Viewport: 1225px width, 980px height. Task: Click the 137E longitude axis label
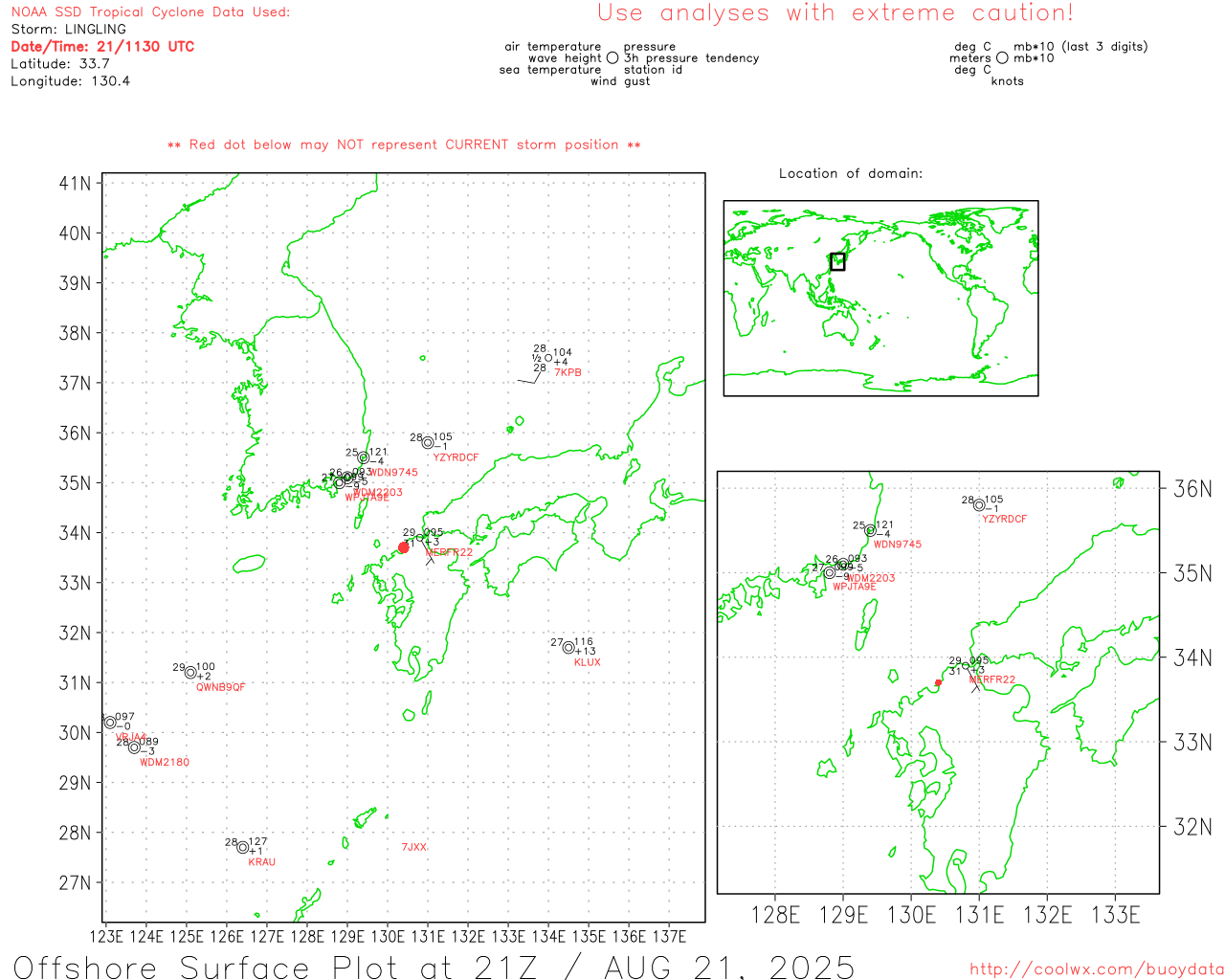coord(668,936)
